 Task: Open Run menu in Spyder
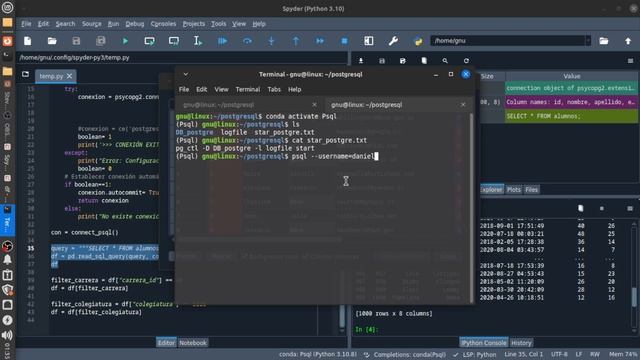pyautogui.click(x=113, y=24)
